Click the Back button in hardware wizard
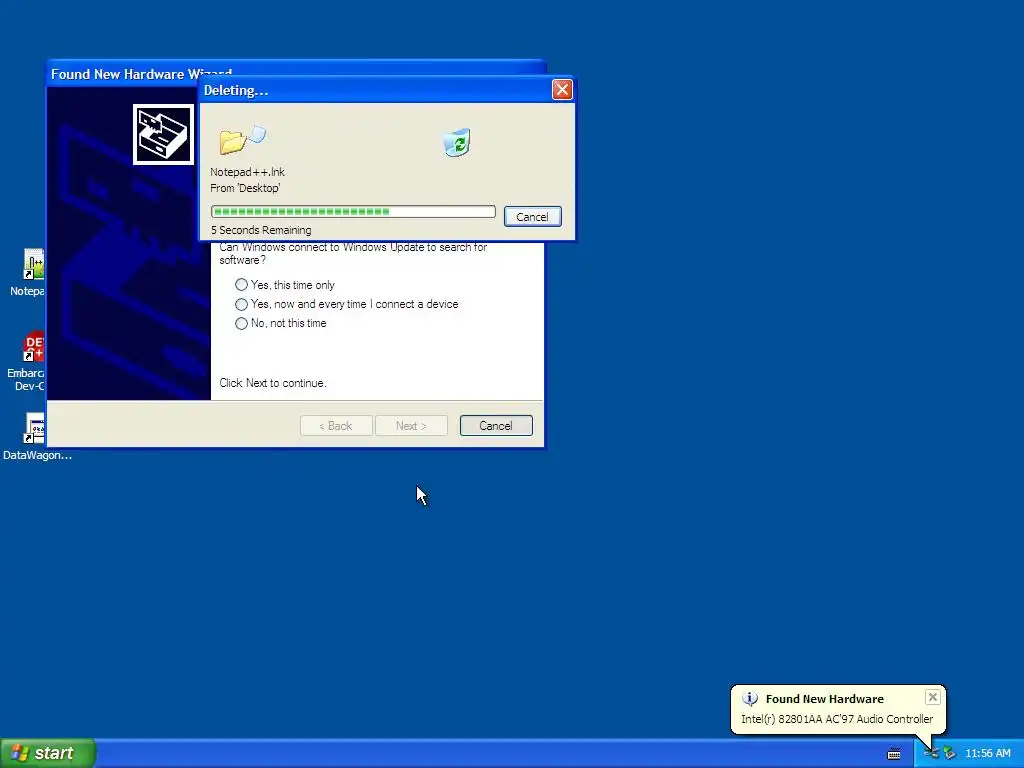 tap(336, 426)
